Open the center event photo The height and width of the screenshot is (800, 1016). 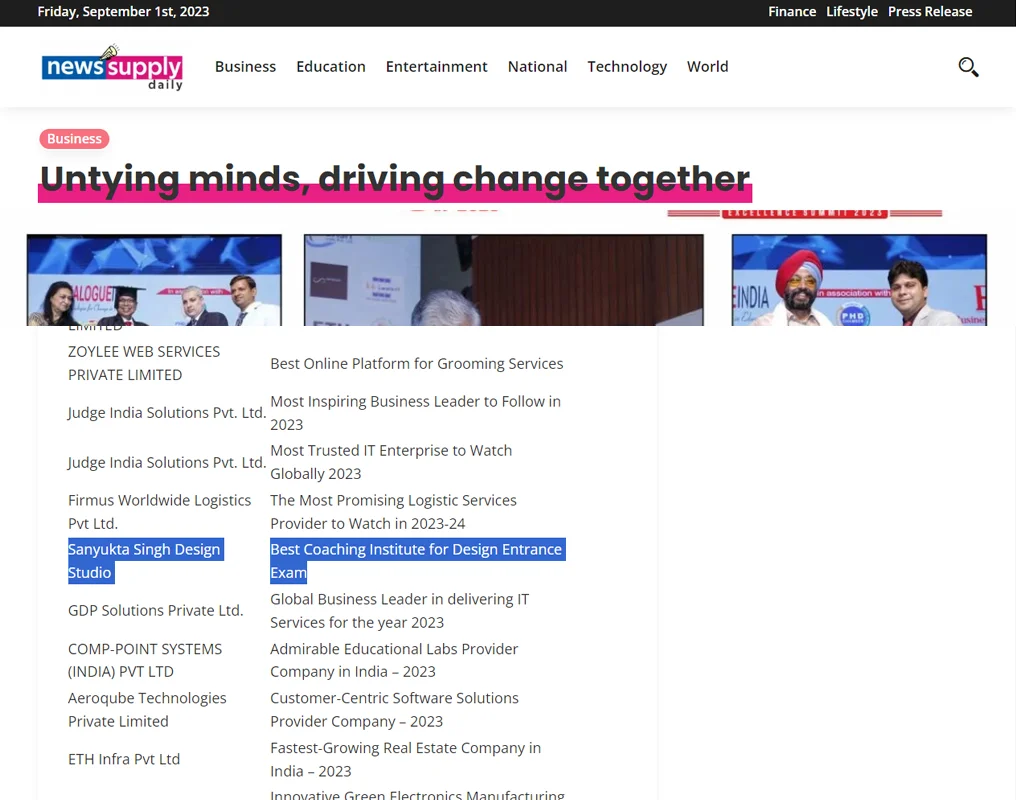pyautogui.click(x=503, y=280)
